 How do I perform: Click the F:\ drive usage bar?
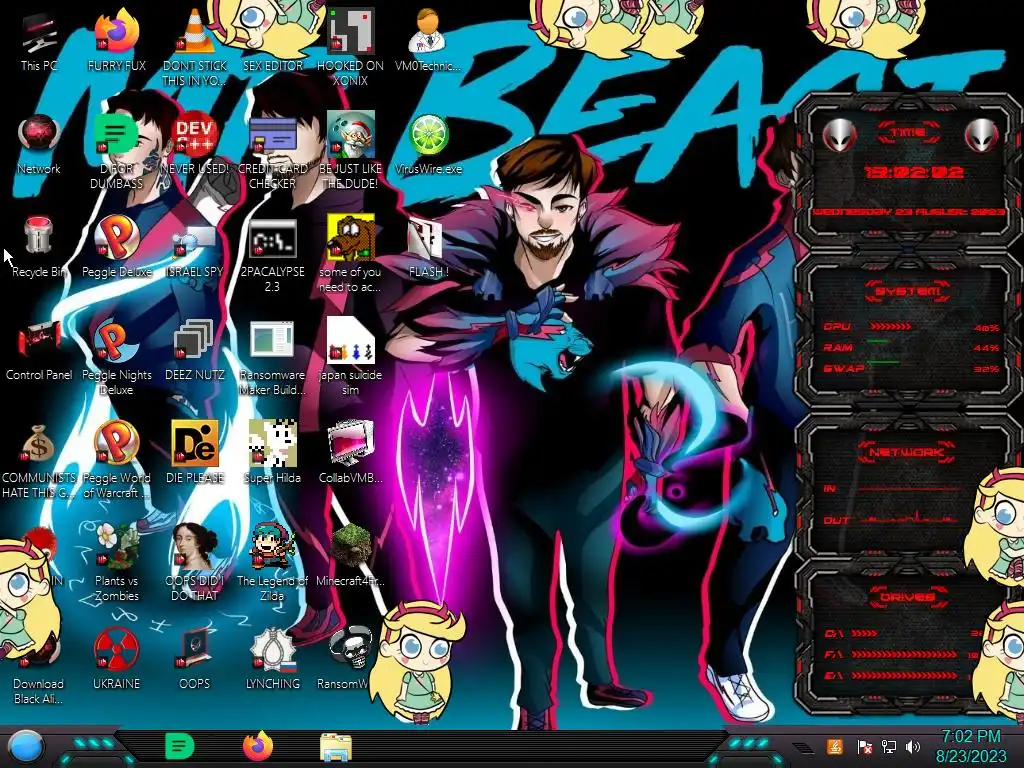click(904, 654)
